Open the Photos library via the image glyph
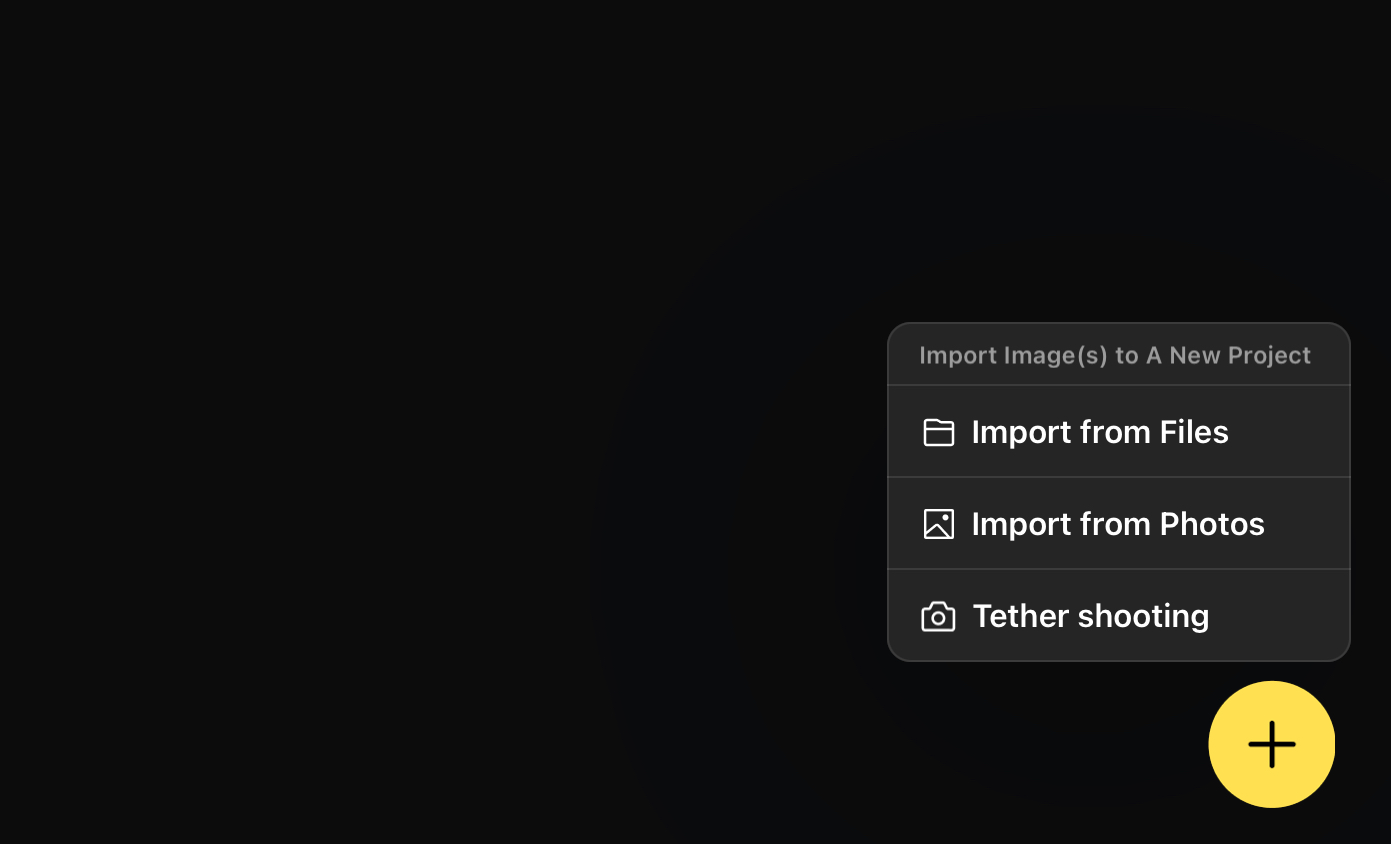The width and height of the screenshot is (1391, 844). point(938,524)
